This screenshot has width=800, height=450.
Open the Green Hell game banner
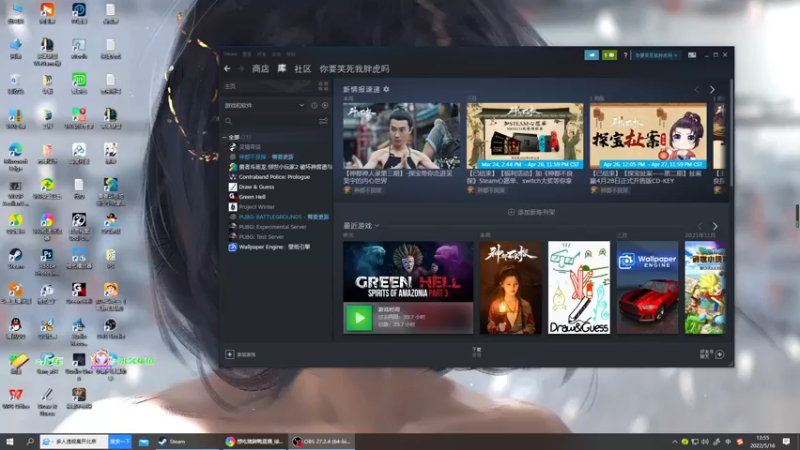click(x=408, y=271)
